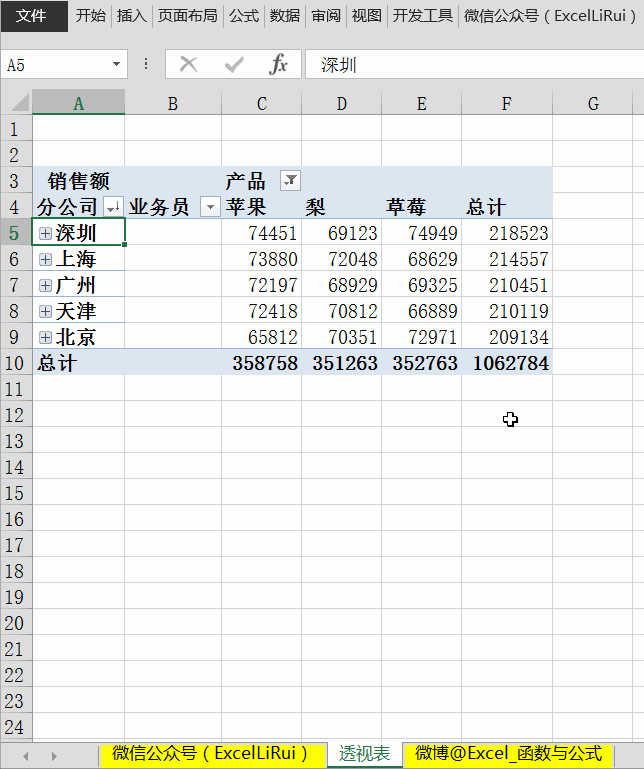Click cell with value 351263
The image size is (644, 769).
[x=341, y=363]
